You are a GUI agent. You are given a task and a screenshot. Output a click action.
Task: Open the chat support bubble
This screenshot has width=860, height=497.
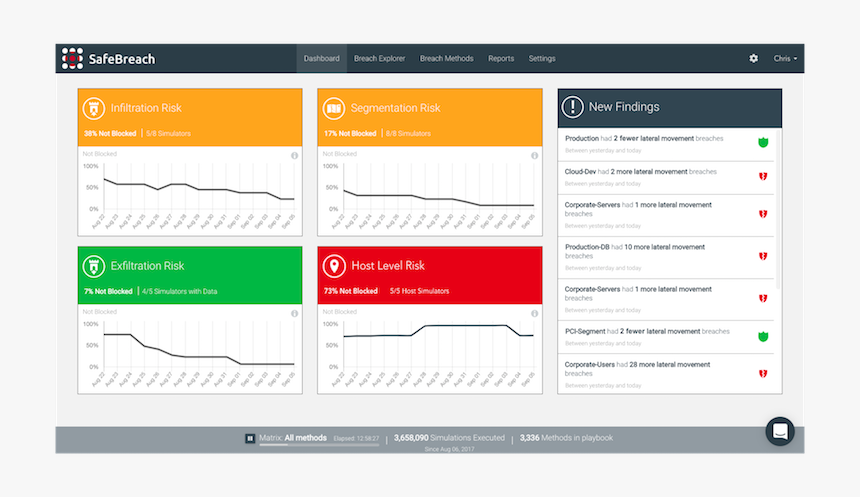click(x=780, y=431)
